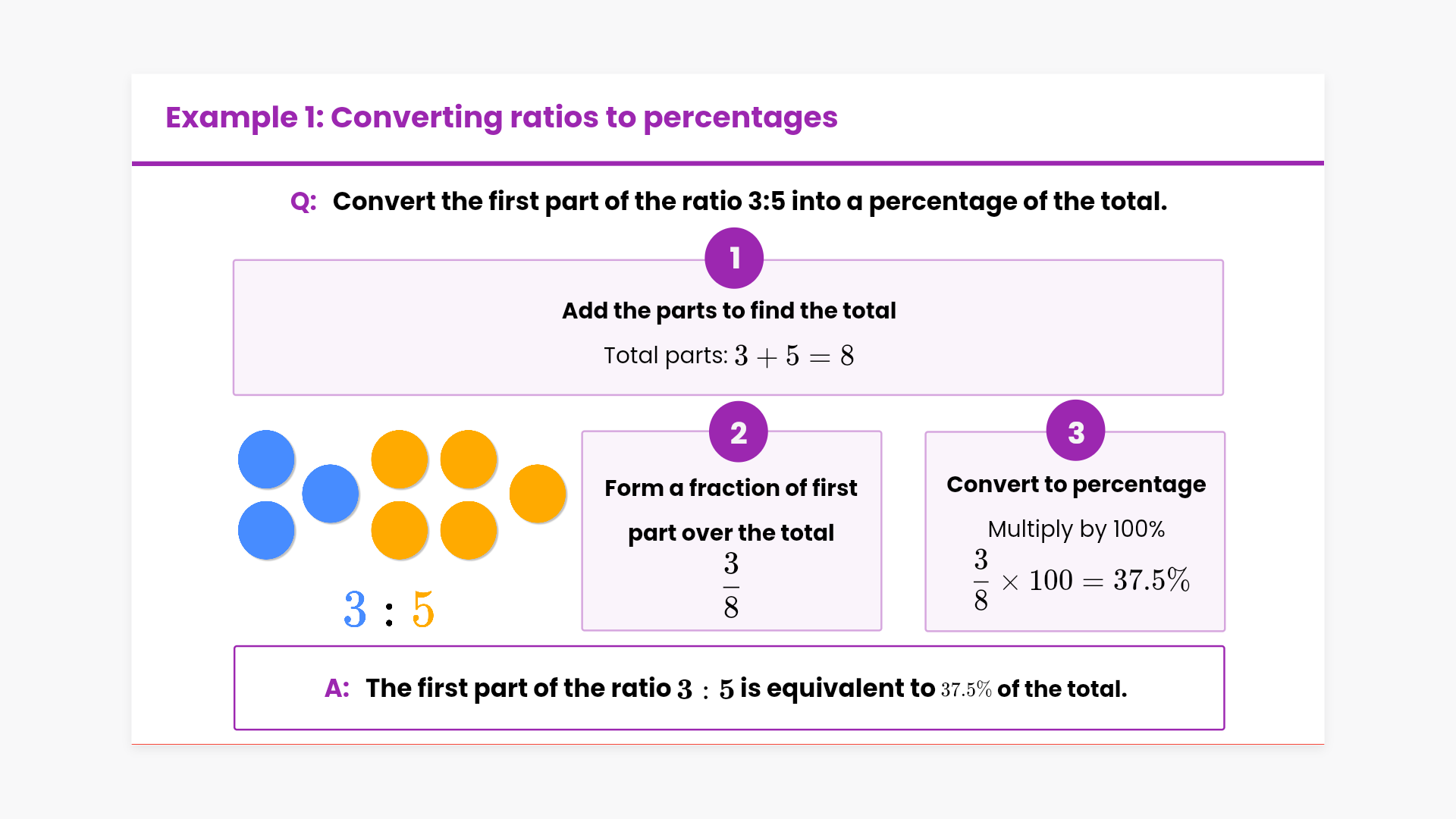This screenshot has height=819, width=1456.
Task: Click the purple step 1 number badge
Action: [733, 259]
